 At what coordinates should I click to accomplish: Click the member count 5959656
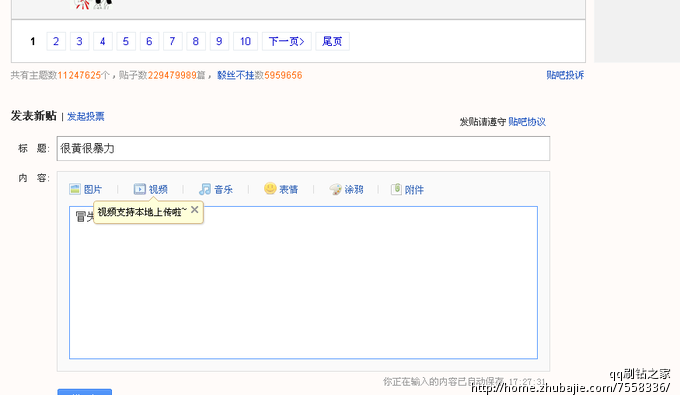(283, 75)
